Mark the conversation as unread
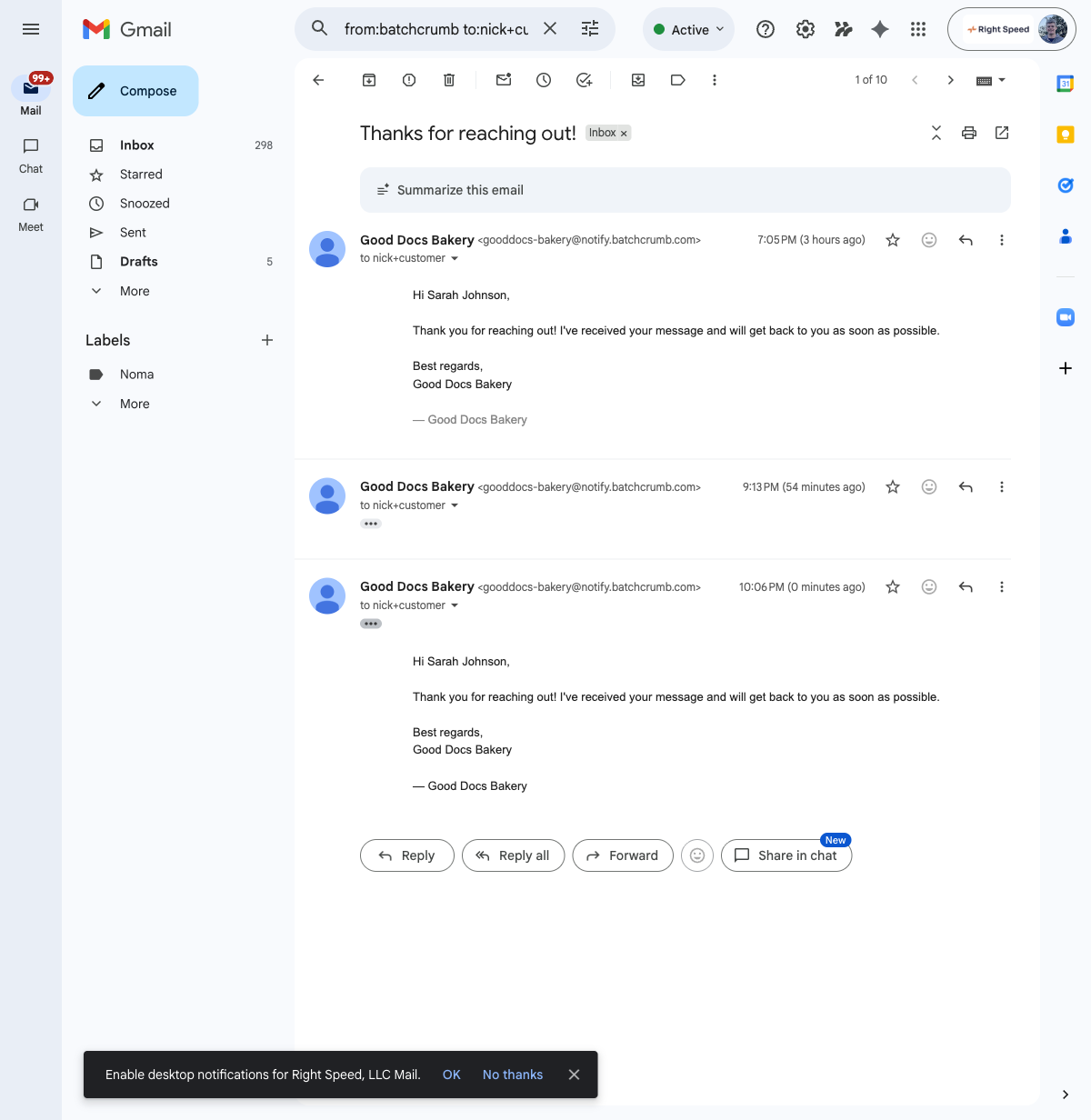Viewport: 1091px width, 1120px height. pos(504,80)
